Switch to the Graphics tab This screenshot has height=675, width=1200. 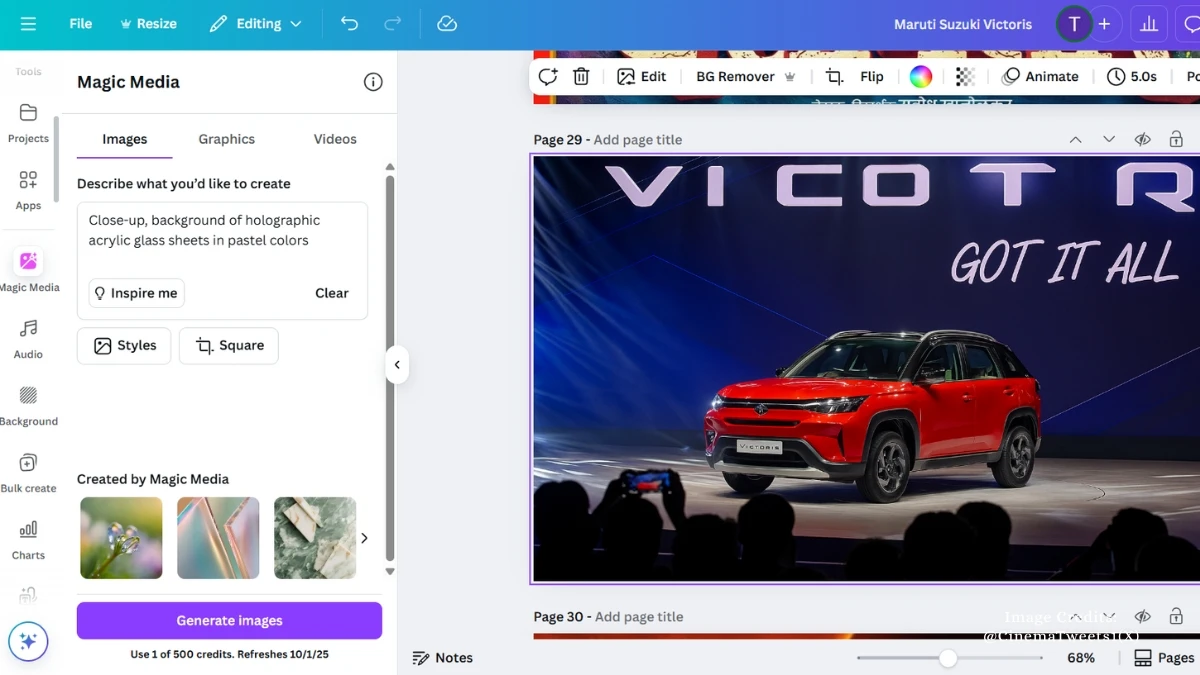[x=227, y=139]
